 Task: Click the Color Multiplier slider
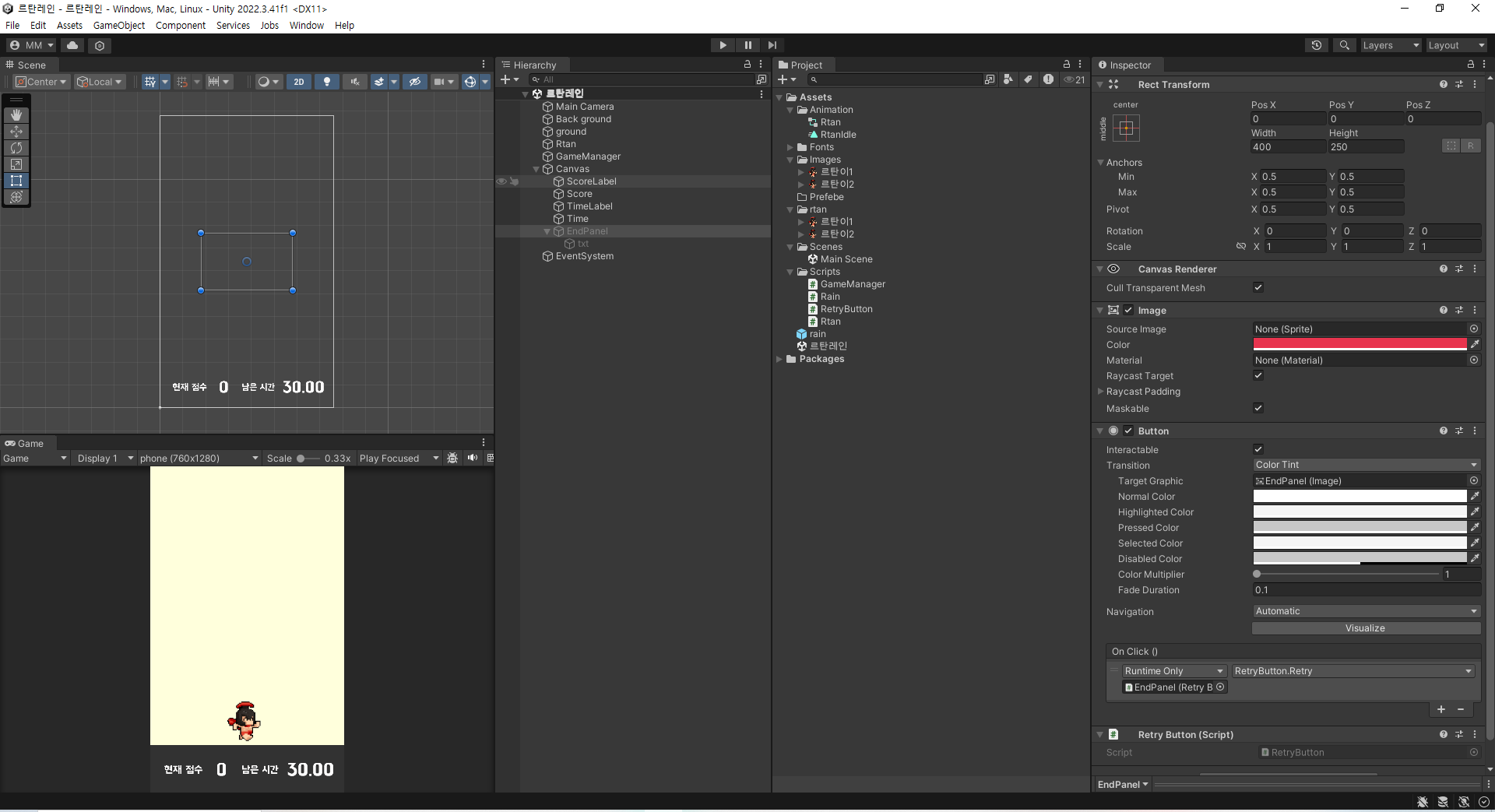point(1347,574)
